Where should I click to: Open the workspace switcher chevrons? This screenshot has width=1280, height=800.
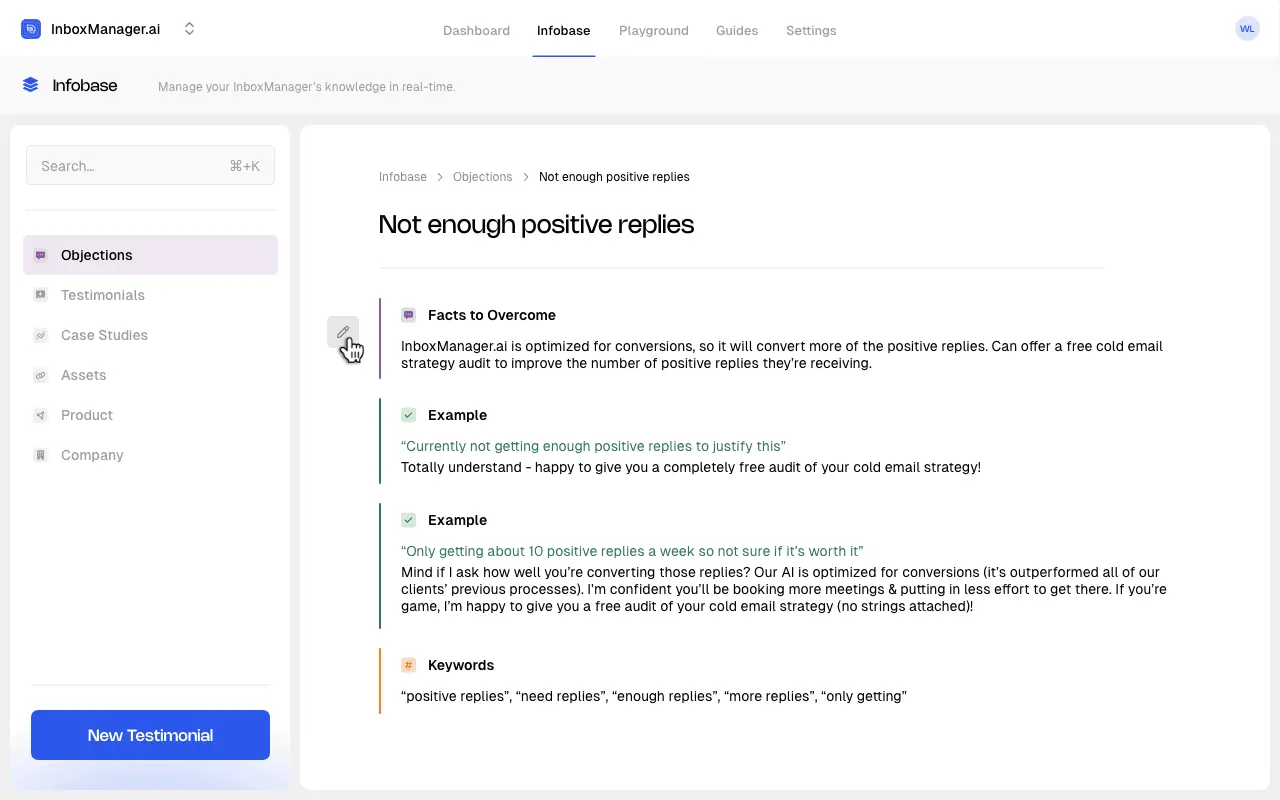tap(189, 29)
